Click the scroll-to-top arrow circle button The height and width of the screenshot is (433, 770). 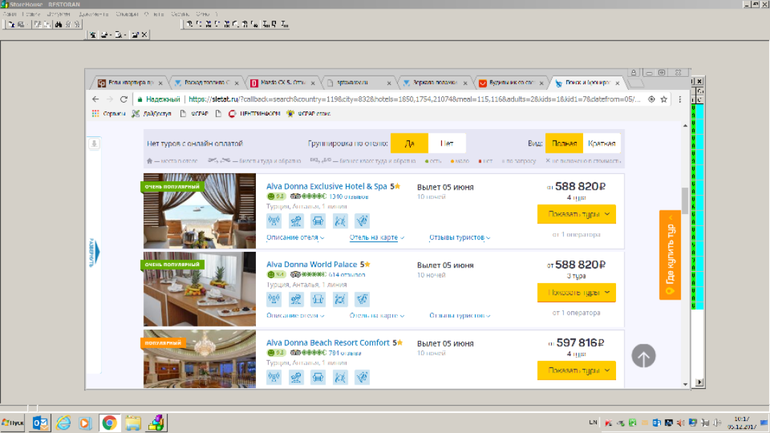(643, 355)
